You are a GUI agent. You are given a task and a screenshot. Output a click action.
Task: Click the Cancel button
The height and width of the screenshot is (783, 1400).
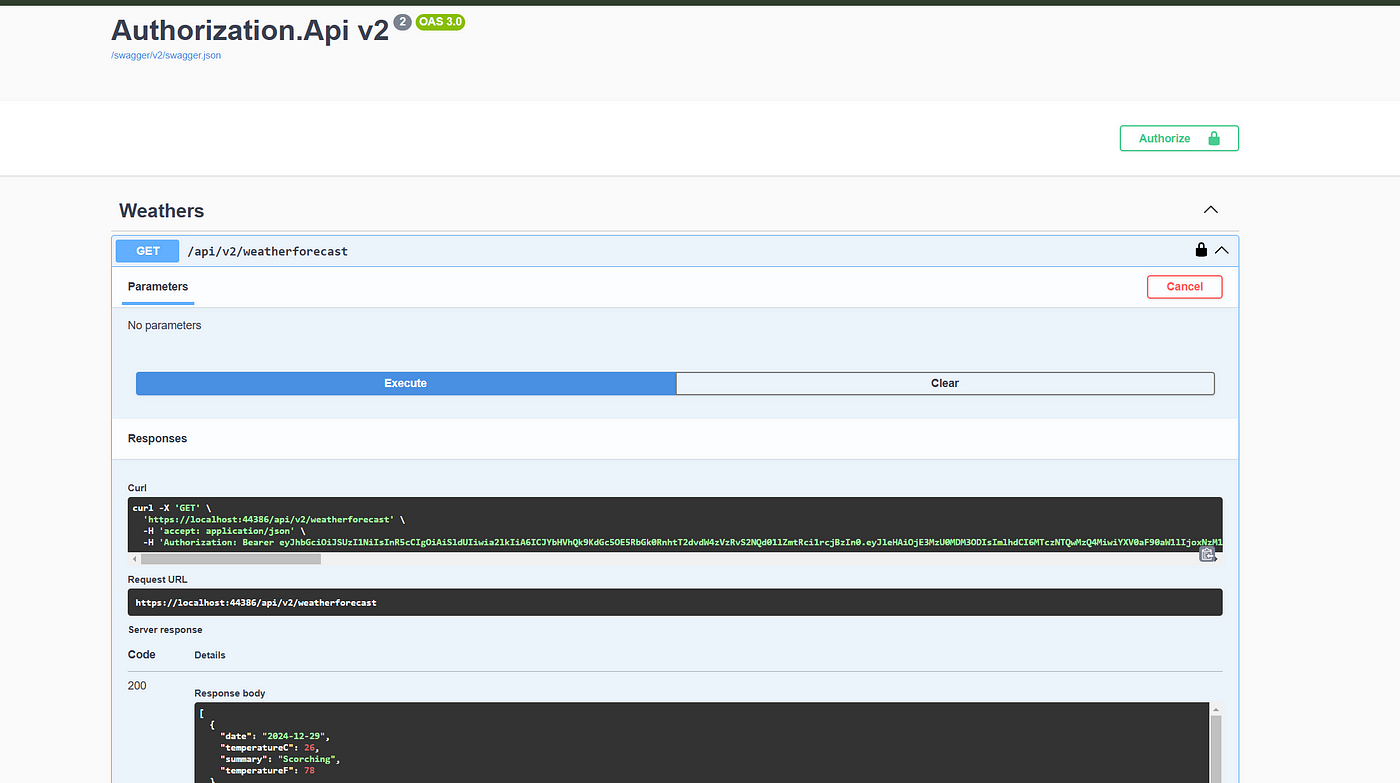[x=1185, y=286]
